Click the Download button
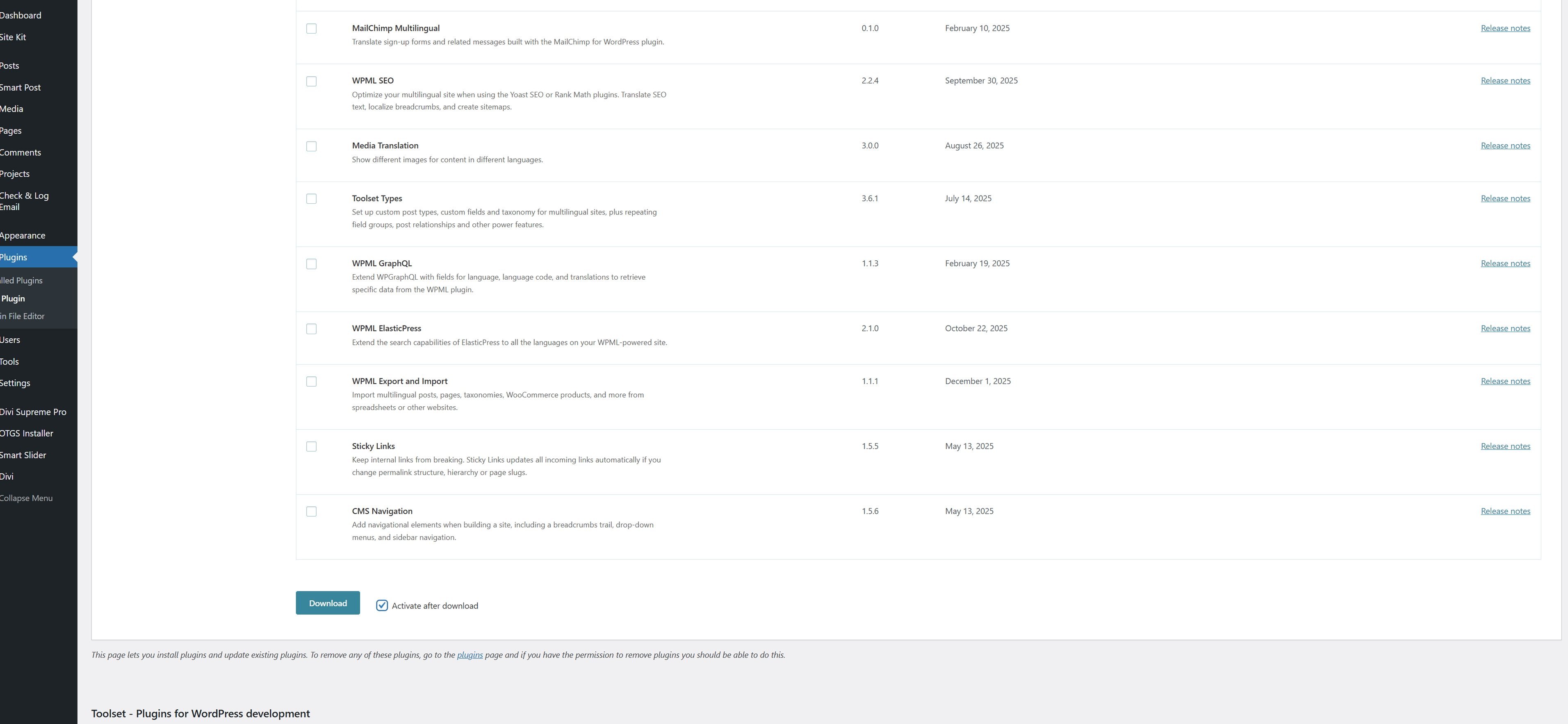Screen dimensions: 1568x724 click(x=328, y=603)
